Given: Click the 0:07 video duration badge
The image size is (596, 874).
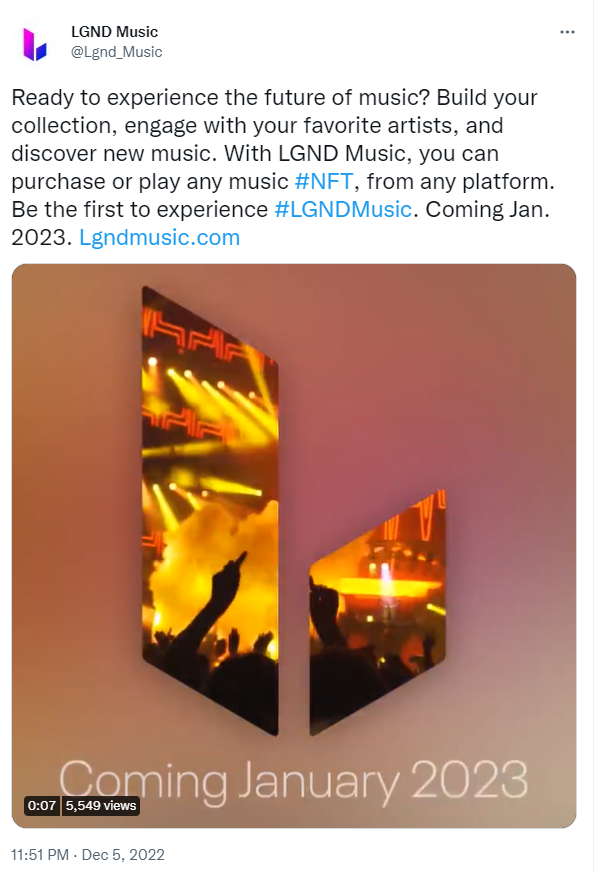Looking at the screenshot, I should 42,805.
